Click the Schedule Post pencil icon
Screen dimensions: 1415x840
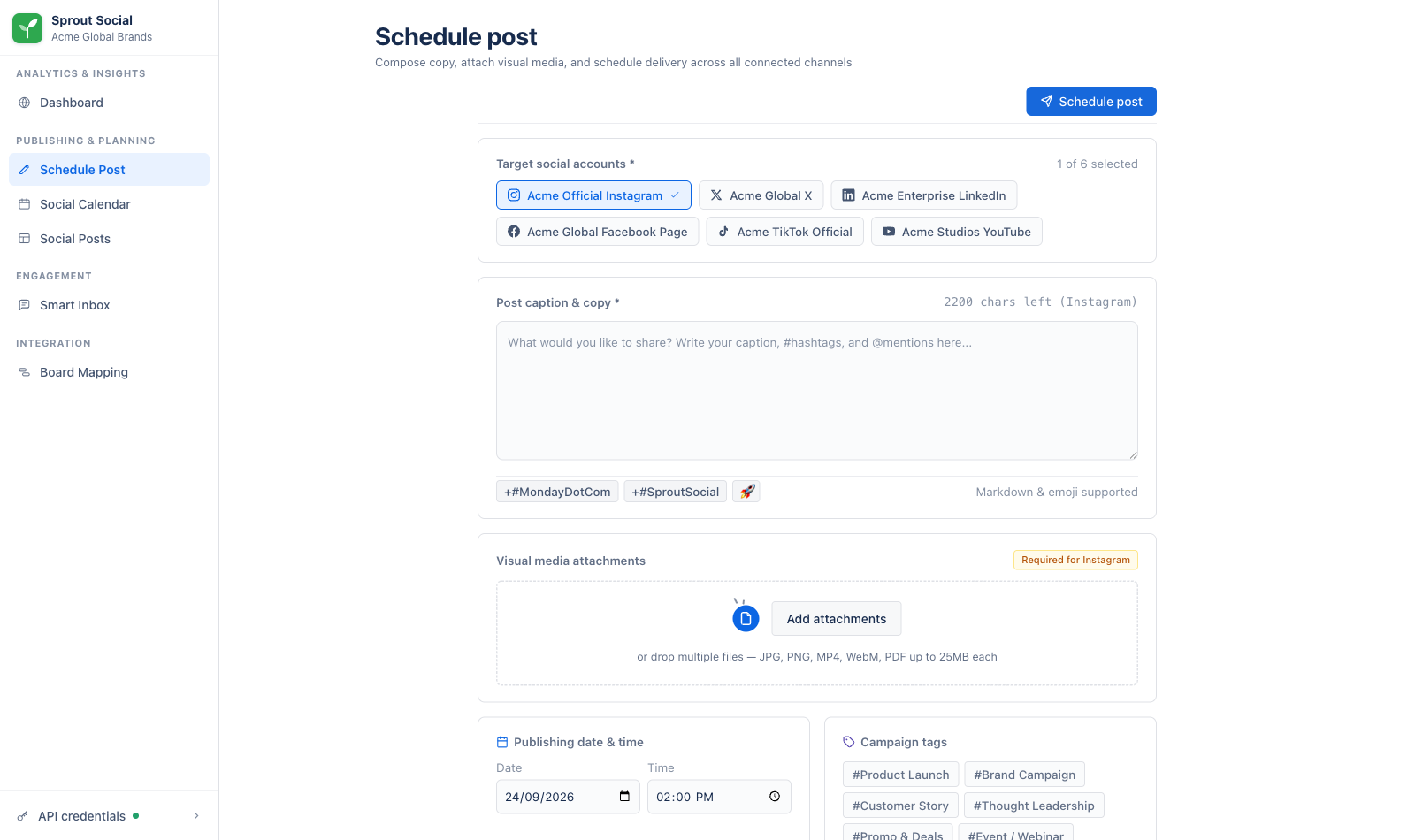[25, 170]
